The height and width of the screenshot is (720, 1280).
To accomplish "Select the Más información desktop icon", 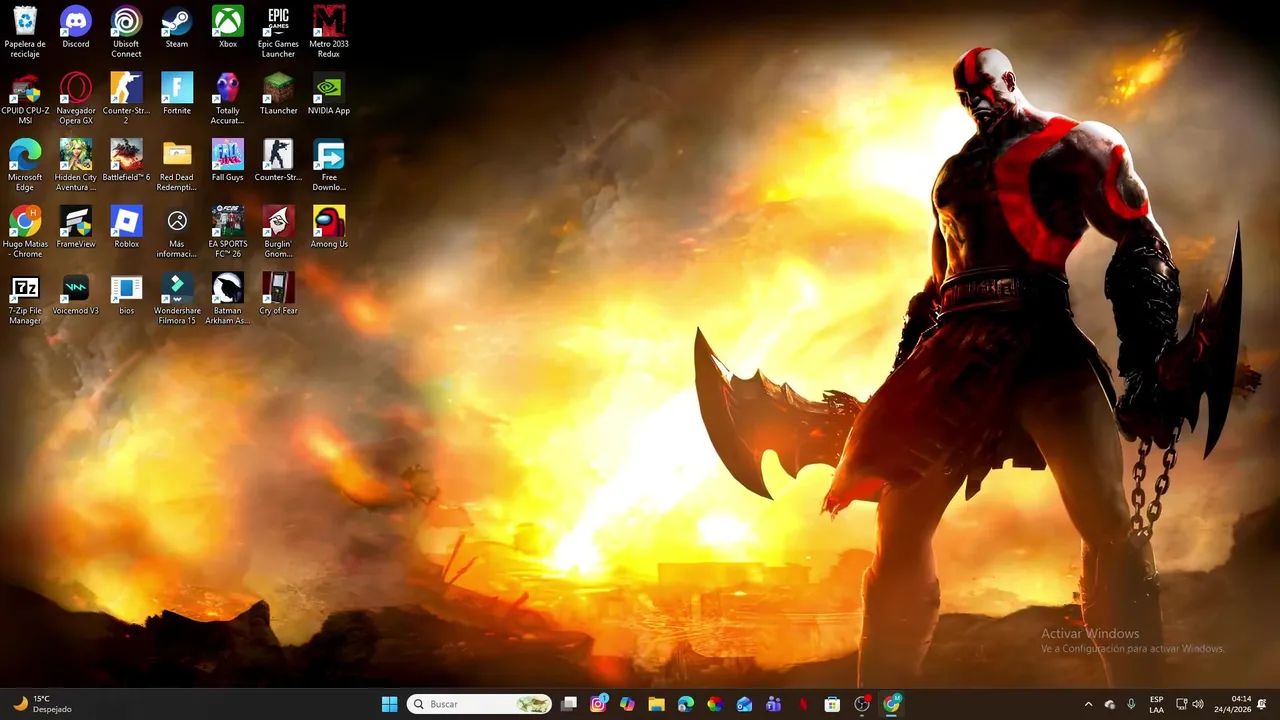I will click(177, 233).
